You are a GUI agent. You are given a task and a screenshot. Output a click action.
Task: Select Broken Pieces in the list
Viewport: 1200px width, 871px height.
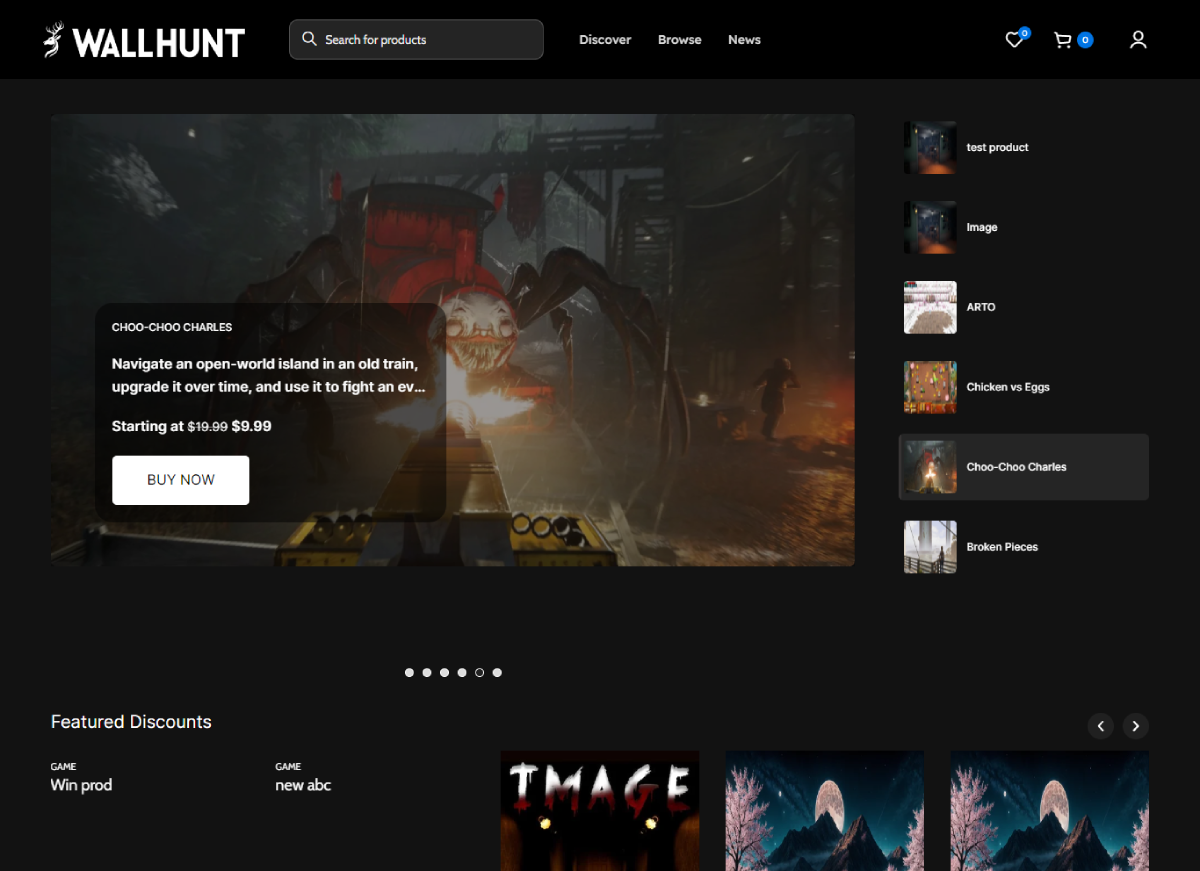(1024, 547)
